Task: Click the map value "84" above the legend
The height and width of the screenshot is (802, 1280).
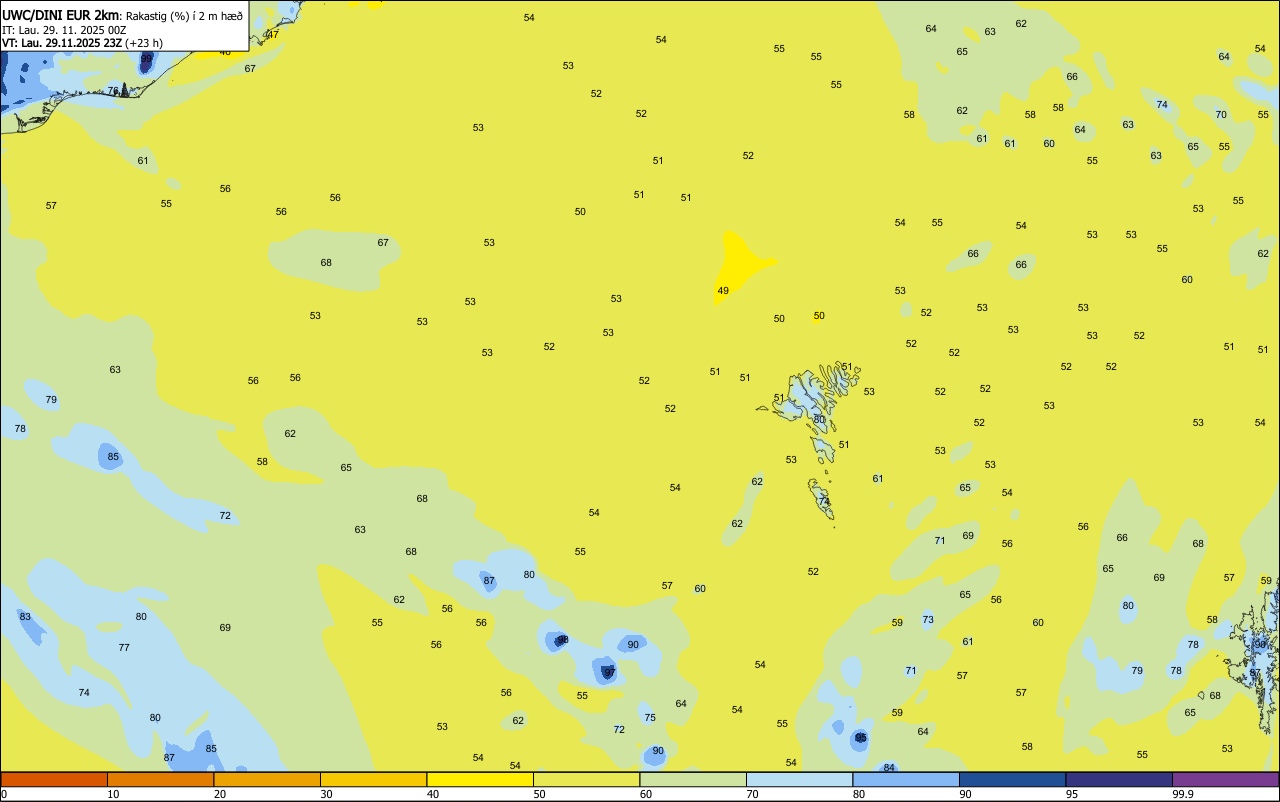Action: pyautogui.click(x=889, y=767)
